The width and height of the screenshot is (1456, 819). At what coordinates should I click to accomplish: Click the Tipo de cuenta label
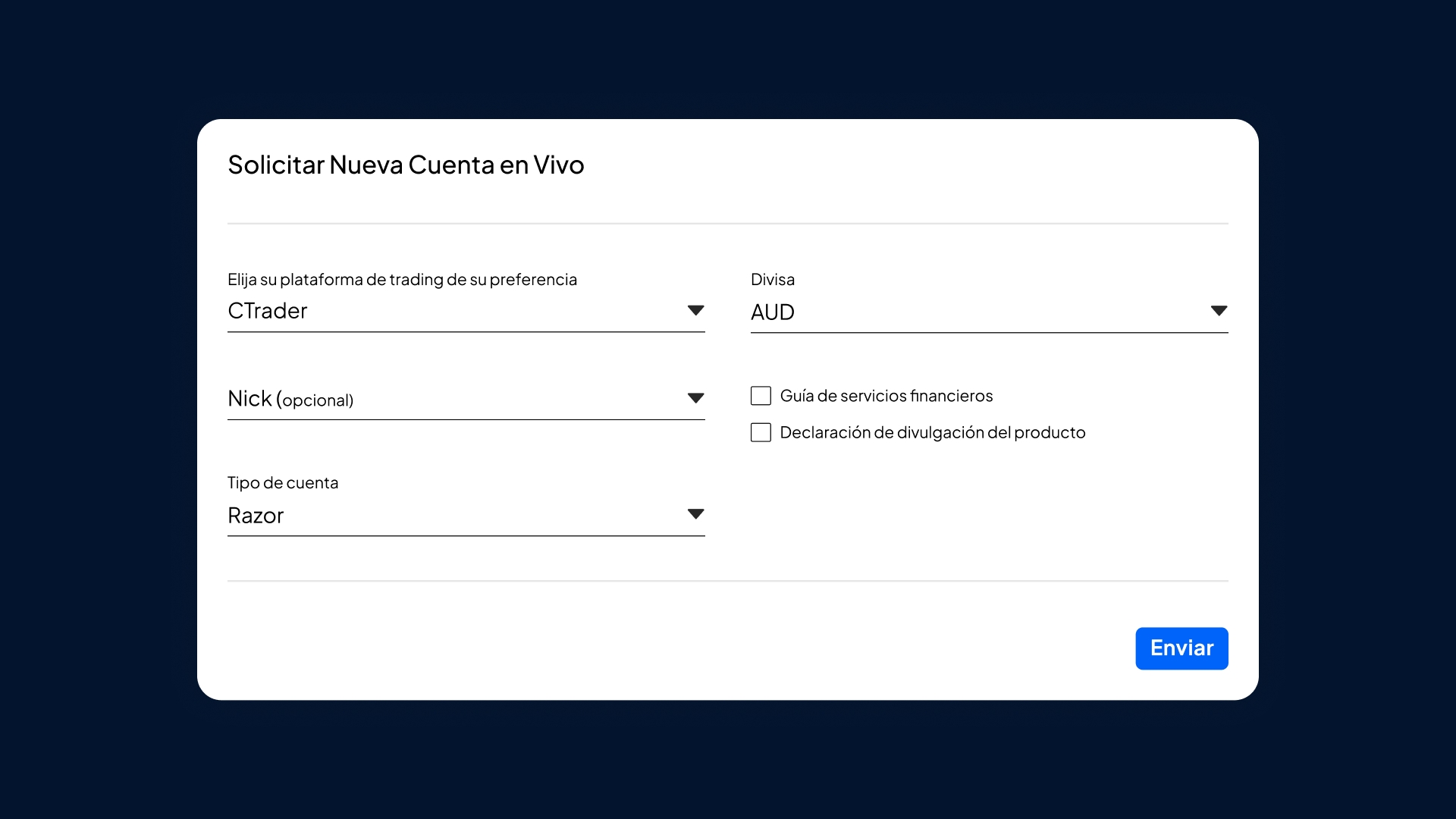coord(283,482)
